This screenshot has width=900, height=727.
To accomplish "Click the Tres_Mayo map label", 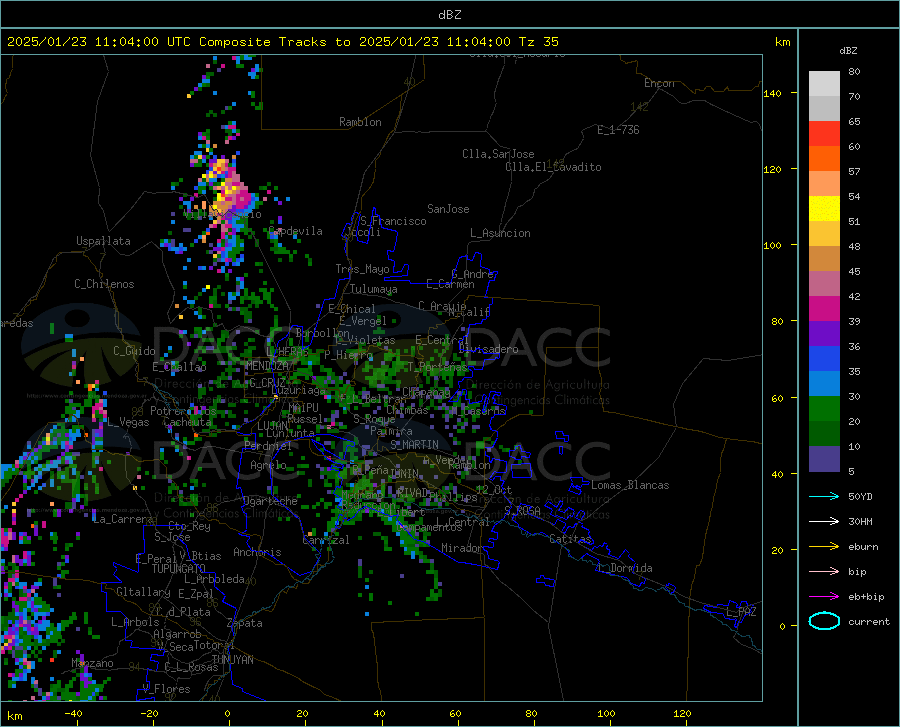I will click(362, 269).
